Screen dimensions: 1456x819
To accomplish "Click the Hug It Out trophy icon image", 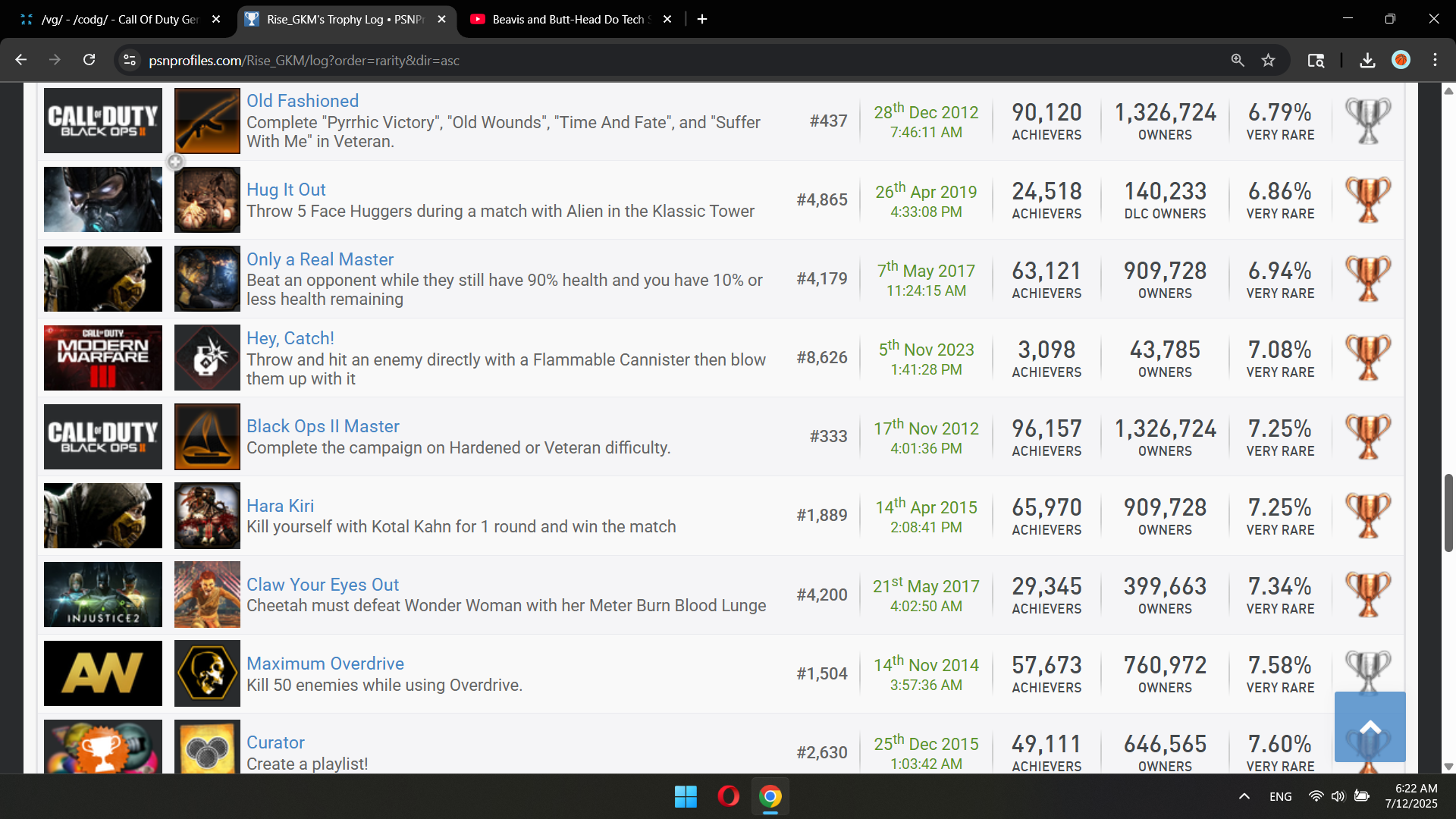I will [207, 199].
